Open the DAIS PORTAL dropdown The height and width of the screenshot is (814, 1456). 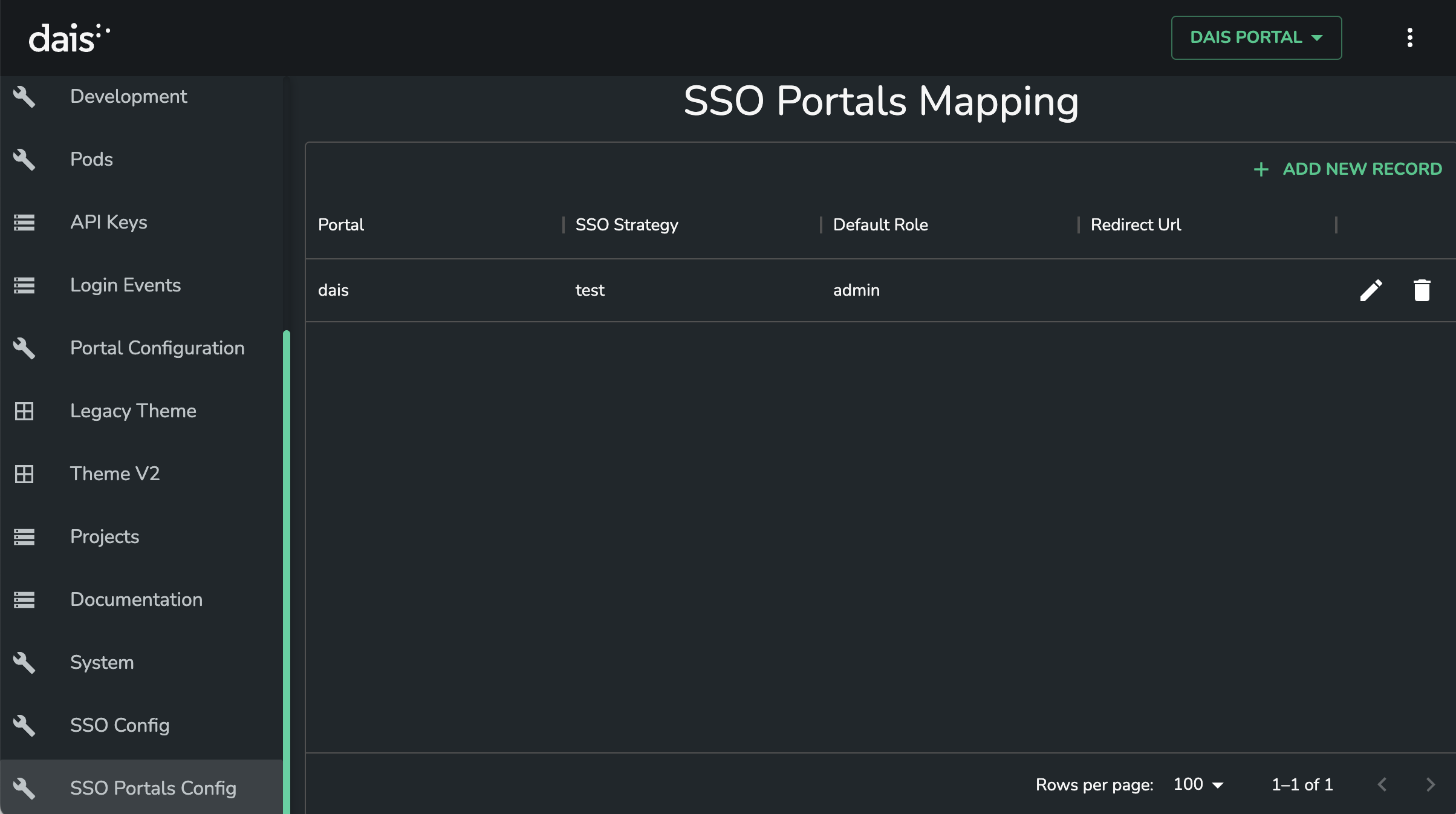click(1256, 37)
